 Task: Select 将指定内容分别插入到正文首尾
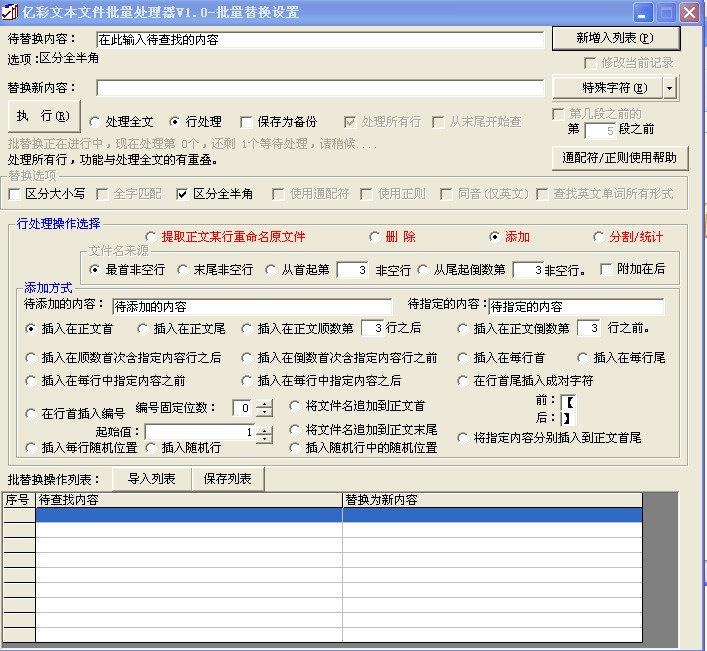point(549,438)
